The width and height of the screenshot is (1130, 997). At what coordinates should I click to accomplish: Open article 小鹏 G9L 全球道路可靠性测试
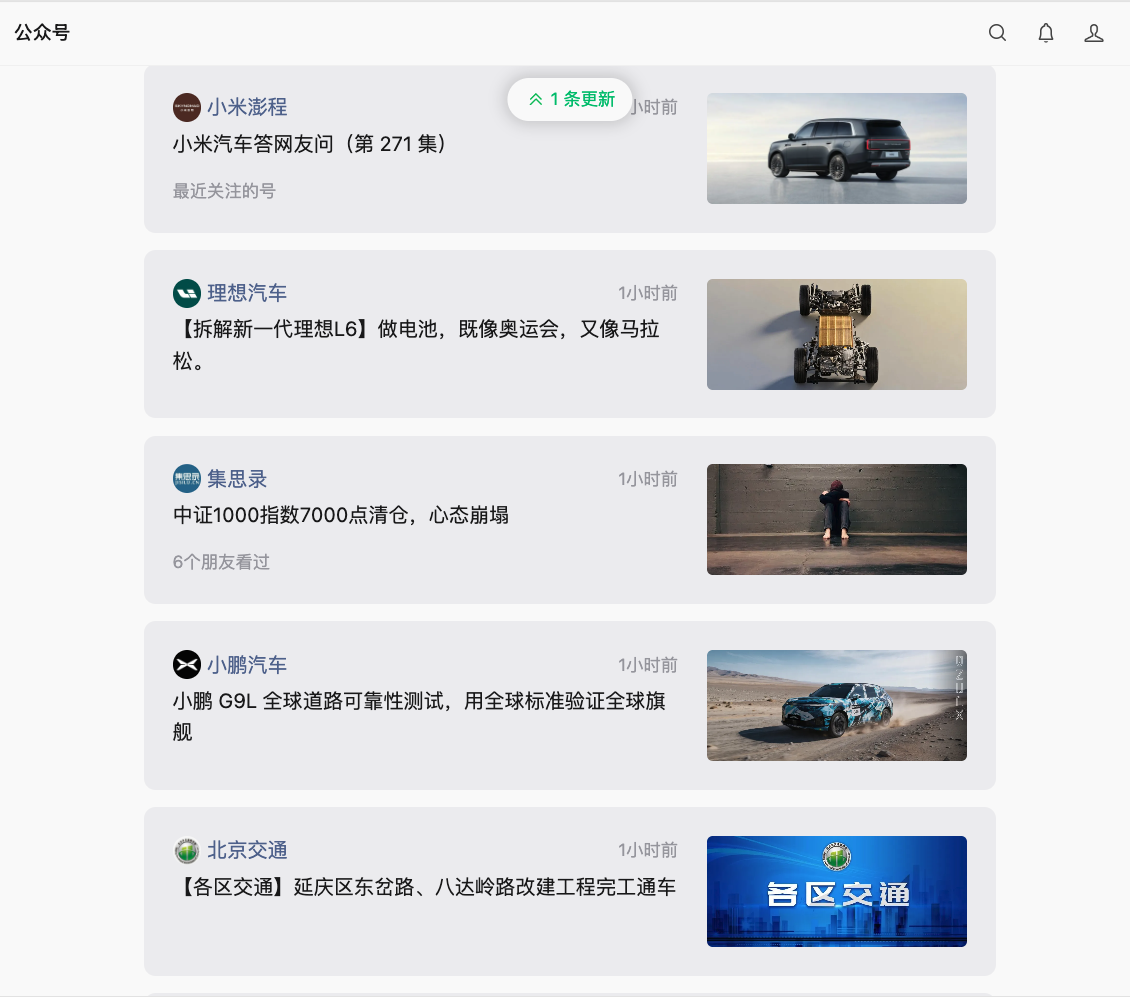pyautogui.click(x=419, y=716)
